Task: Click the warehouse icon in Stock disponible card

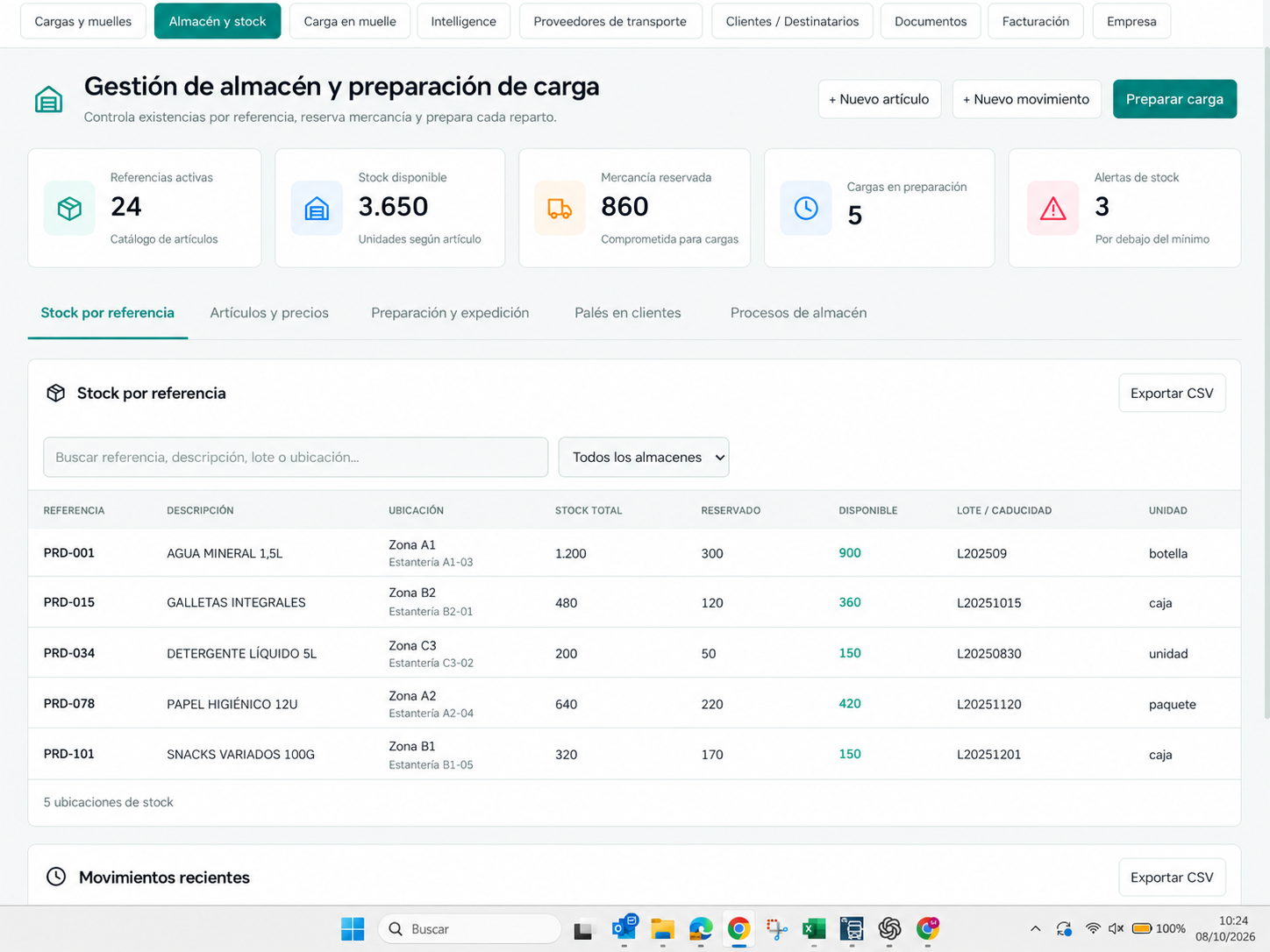Action: click(x=317, y=208)
